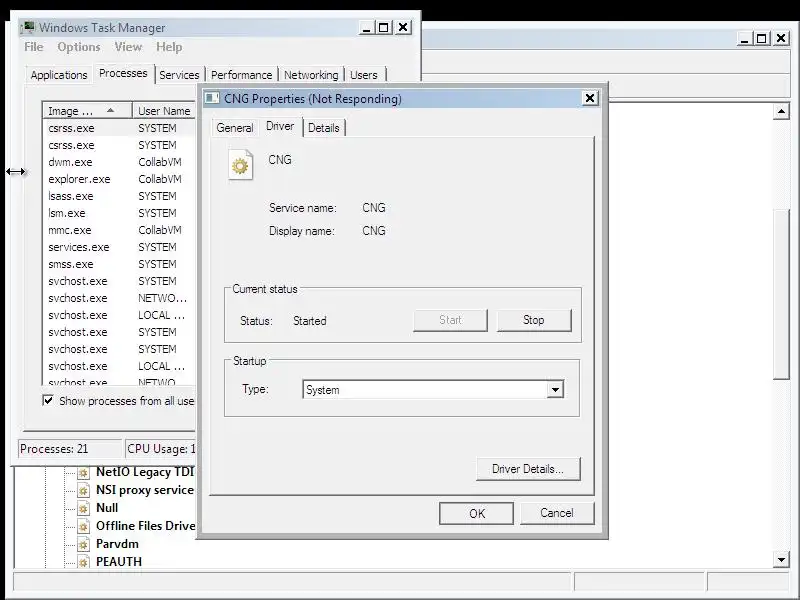
Task: Select the PEAUTH tree item
Action: (119, 562)
